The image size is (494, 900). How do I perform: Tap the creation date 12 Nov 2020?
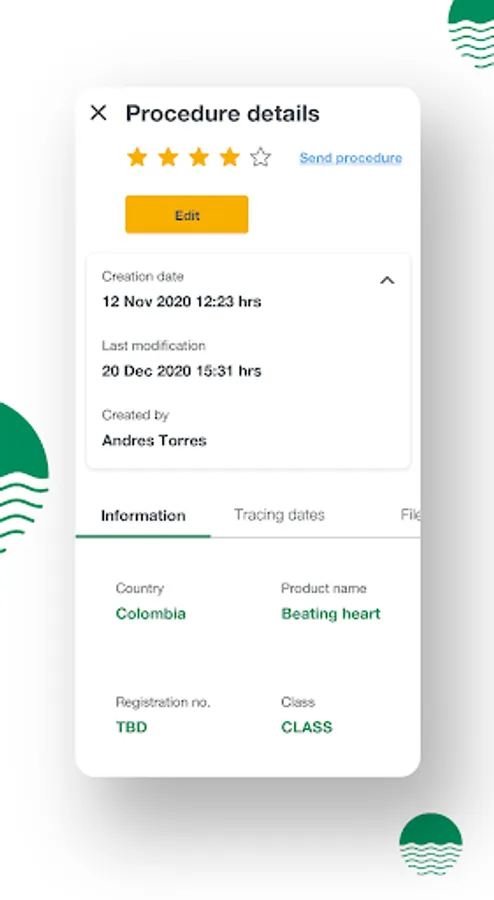click(x=182, y=301)
